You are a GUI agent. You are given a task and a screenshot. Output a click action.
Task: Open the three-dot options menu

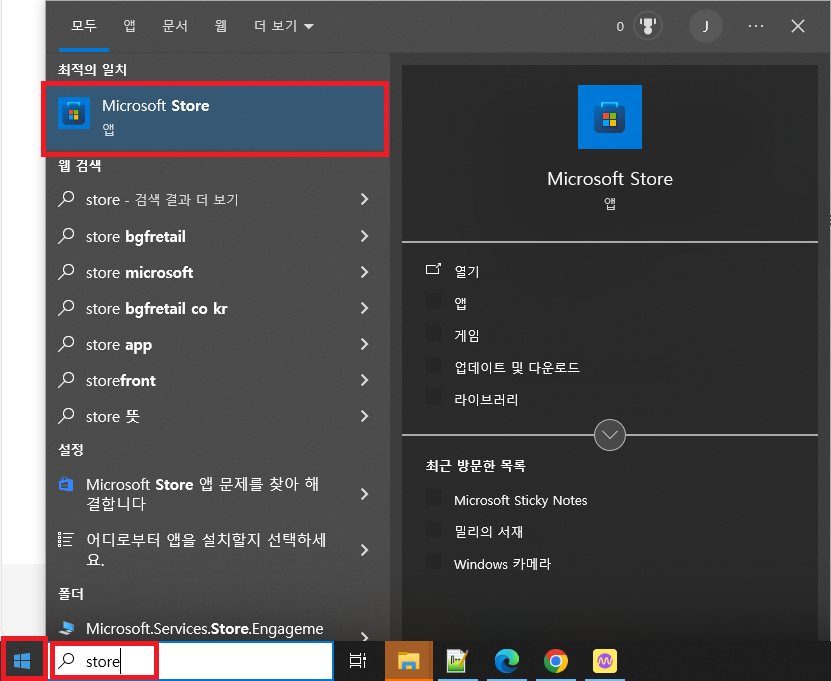756,26
